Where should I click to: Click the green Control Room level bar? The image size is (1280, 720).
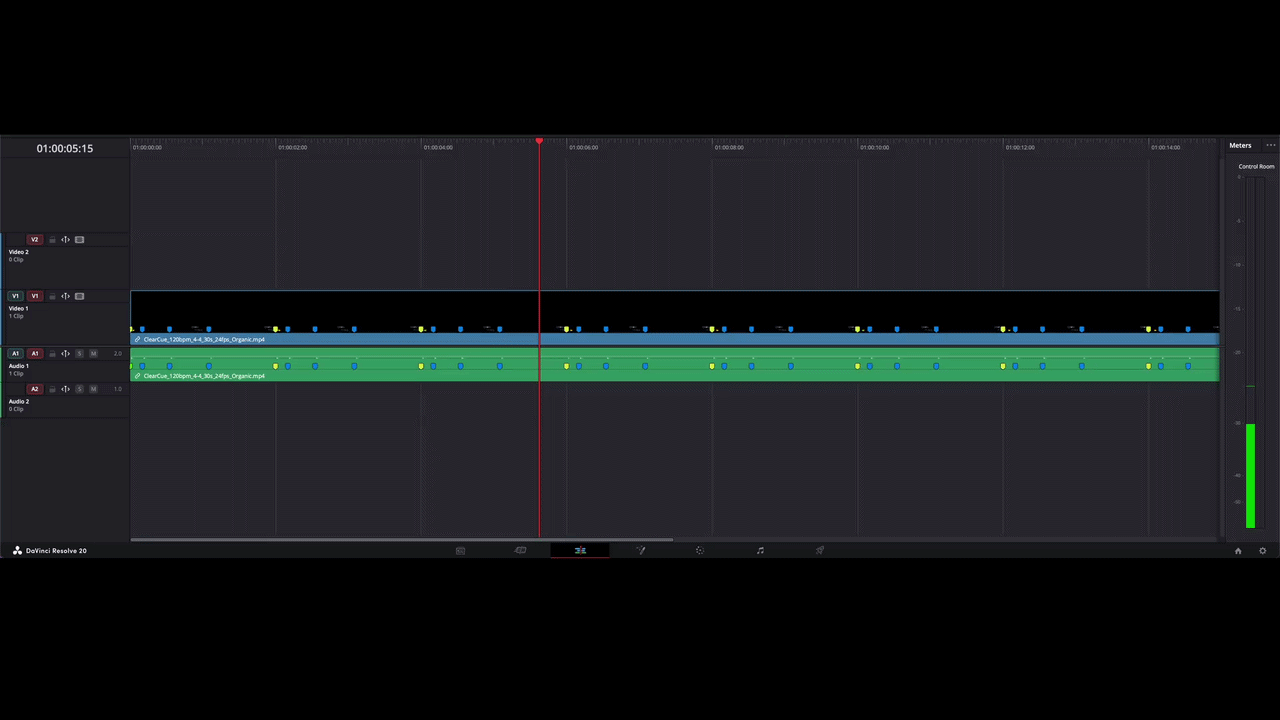click(x=1250, y=476)
